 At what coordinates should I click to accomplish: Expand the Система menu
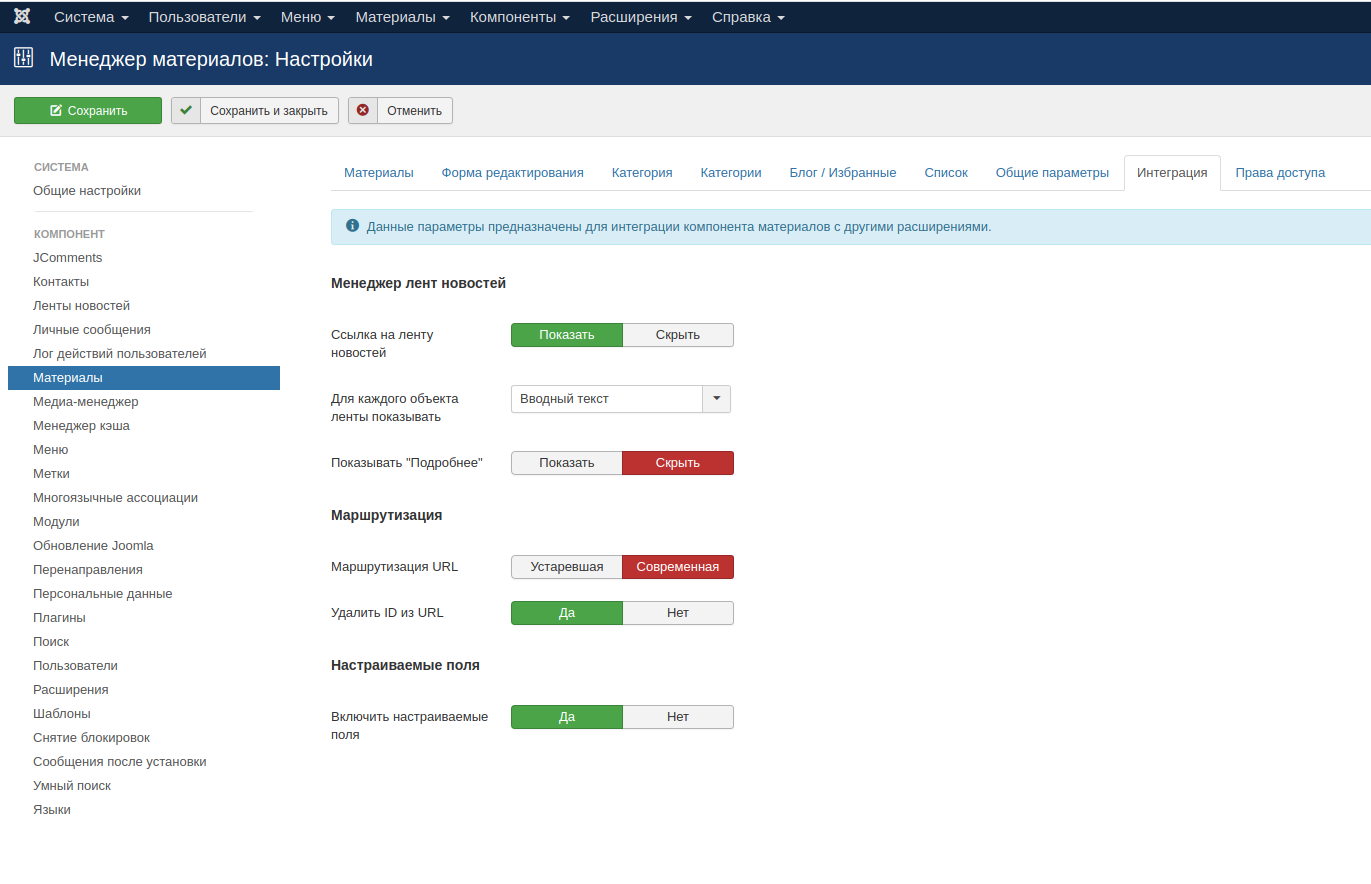click(x=91, y=17)
